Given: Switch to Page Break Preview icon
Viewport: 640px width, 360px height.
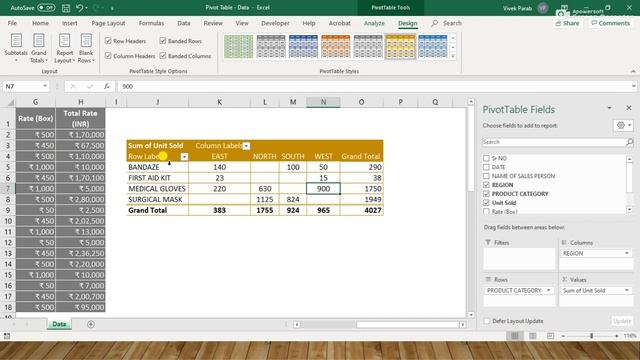Looking at the screenshot, I should [550, 336].
